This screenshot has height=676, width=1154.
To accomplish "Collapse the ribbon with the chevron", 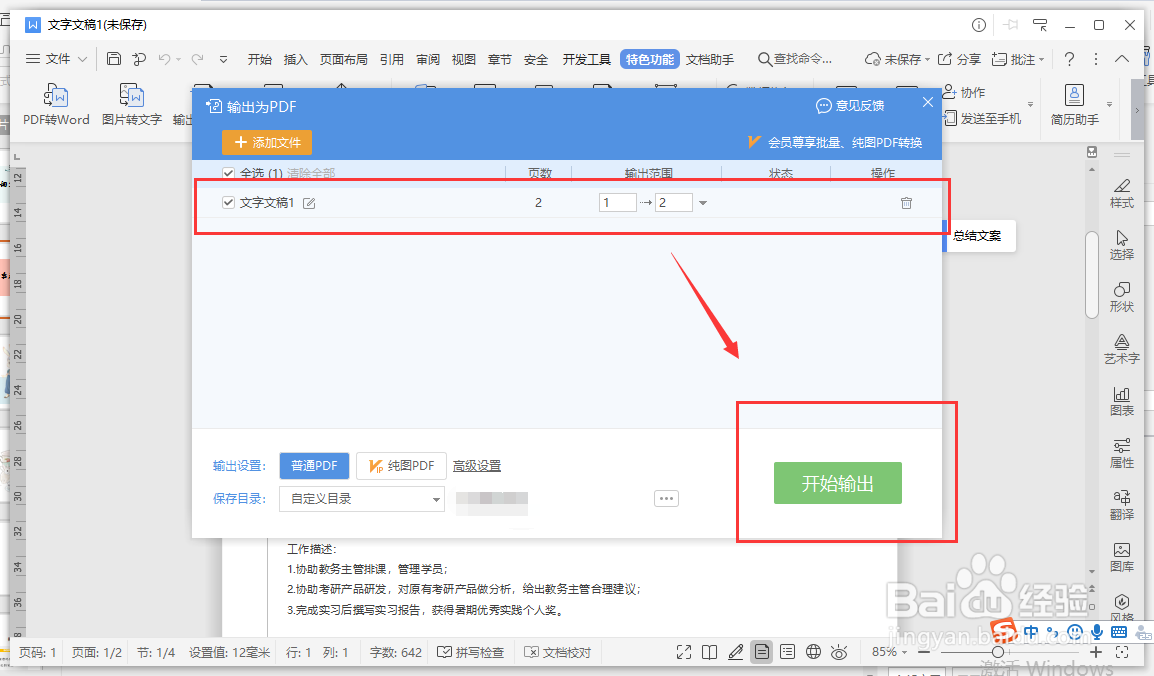I will point(1122,59).
